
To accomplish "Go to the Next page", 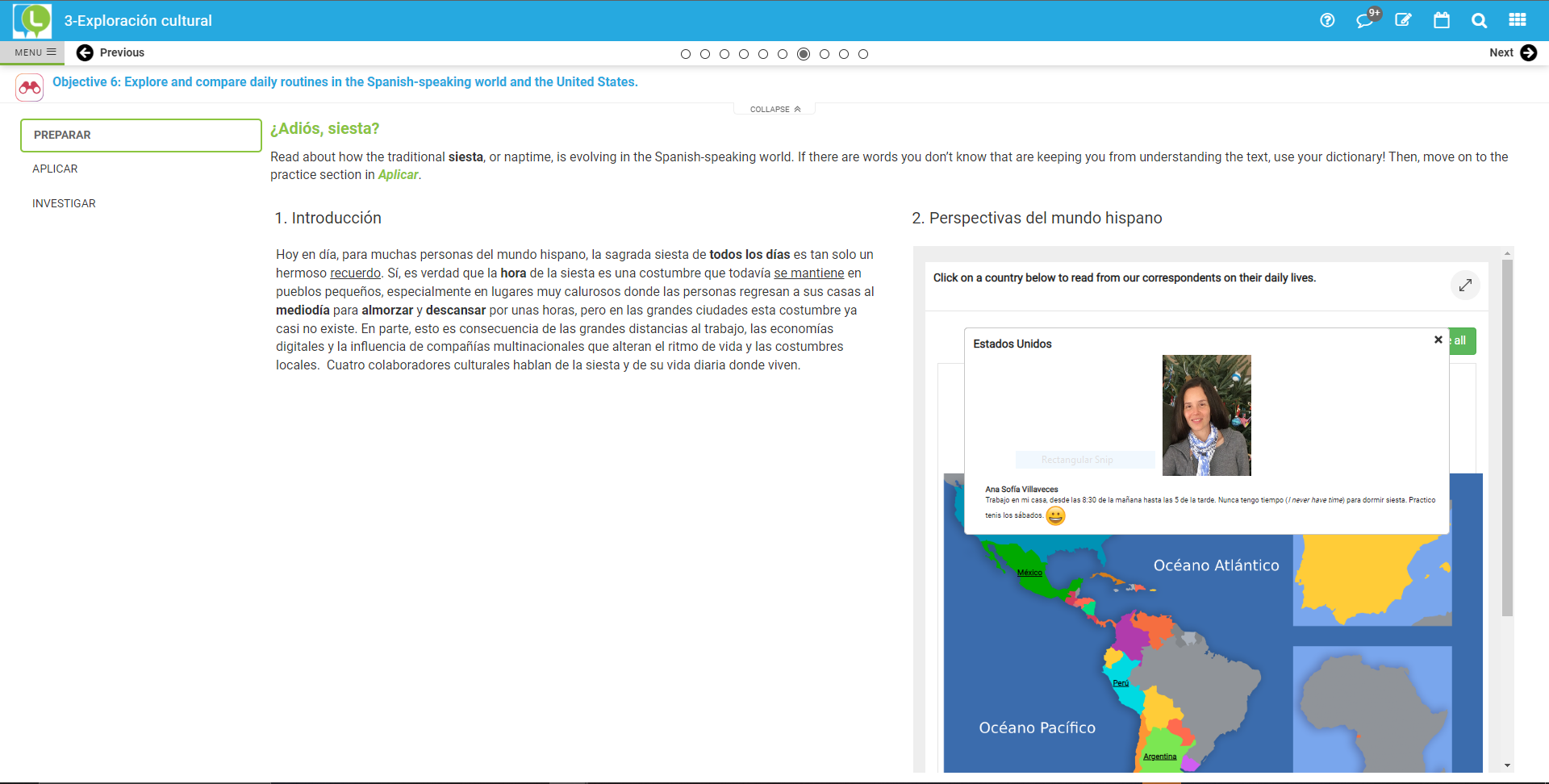I will pyautogui.click(x=1512, y=52).
